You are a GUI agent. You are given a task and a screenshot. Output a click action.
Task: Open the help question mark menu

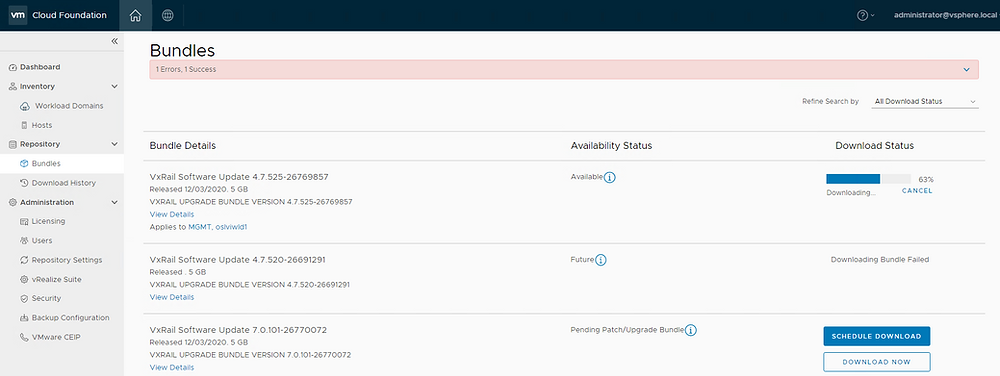coord(865,15)
